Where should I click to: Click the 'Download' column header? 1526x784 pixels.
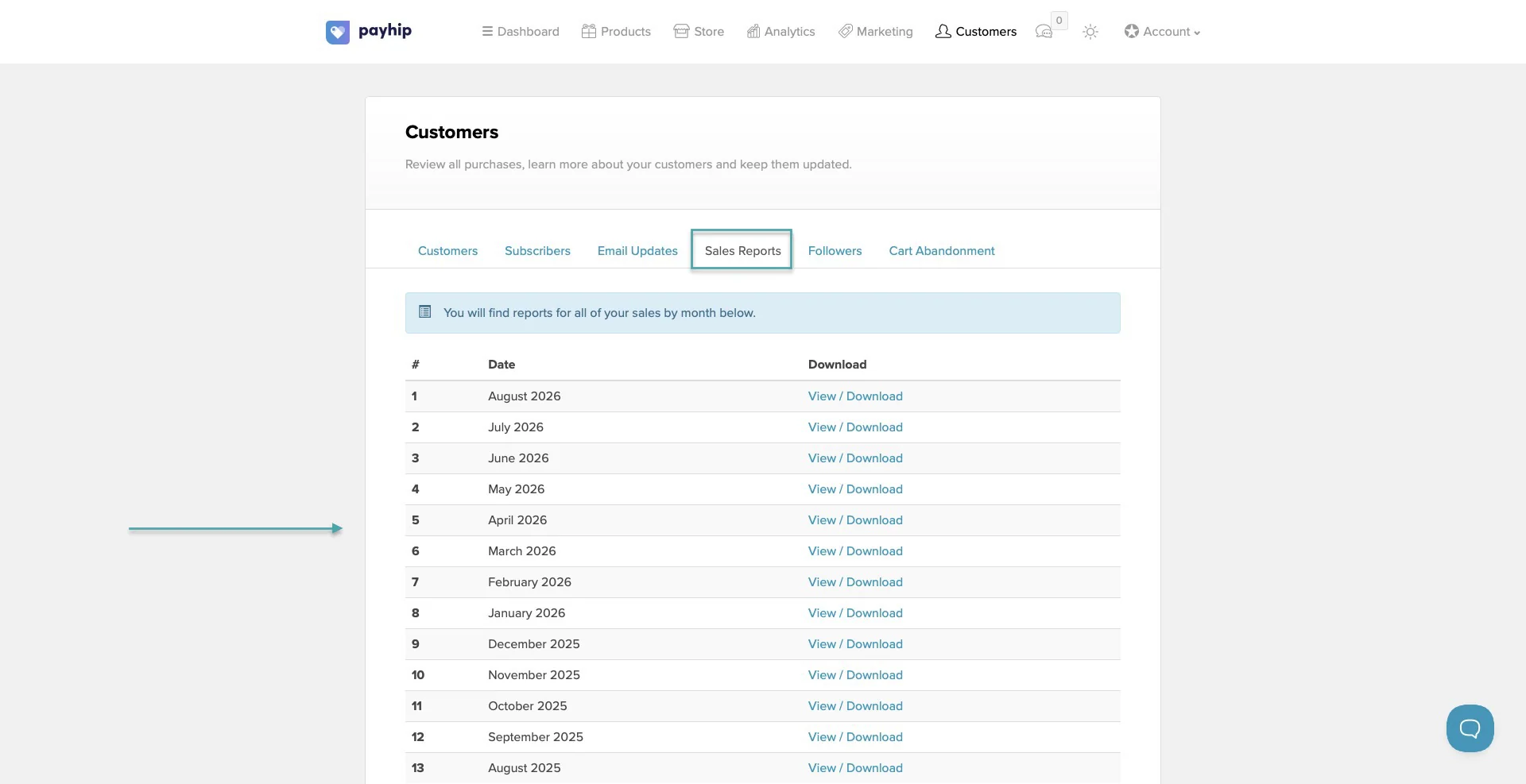(x=838, y=365)
